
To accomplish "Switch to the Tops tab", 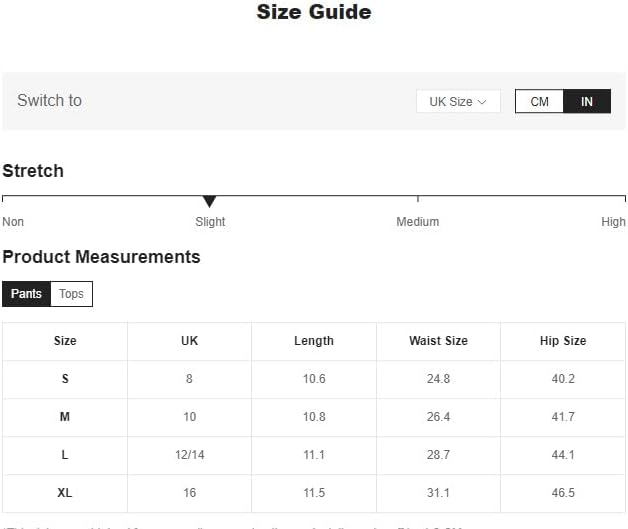I will coord(71,294).
